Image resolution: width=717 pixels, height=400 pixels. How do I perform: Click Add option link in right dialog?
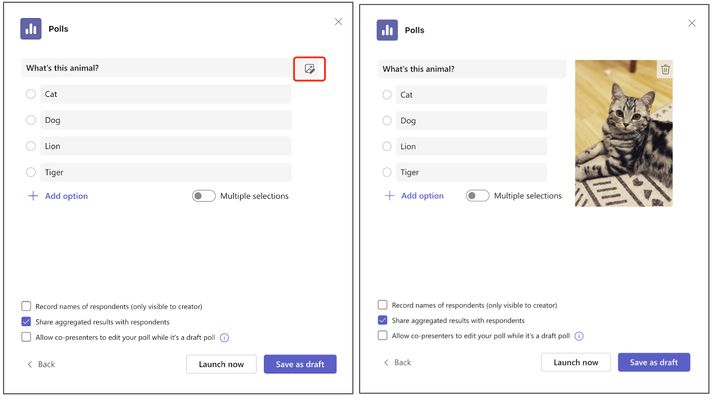click(422, 196)
